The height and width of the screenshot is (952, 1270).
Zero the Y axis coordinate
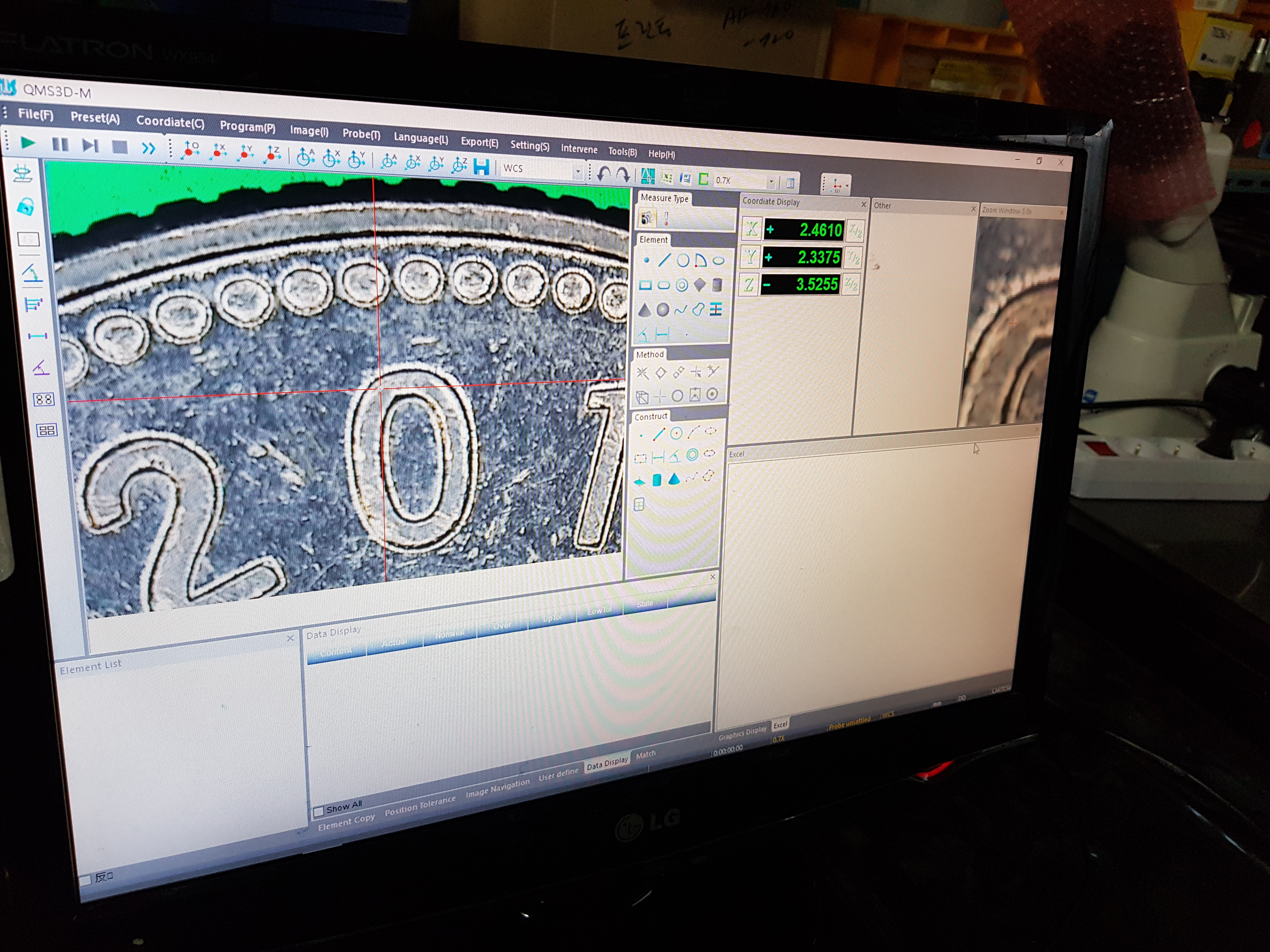point(749,257)
